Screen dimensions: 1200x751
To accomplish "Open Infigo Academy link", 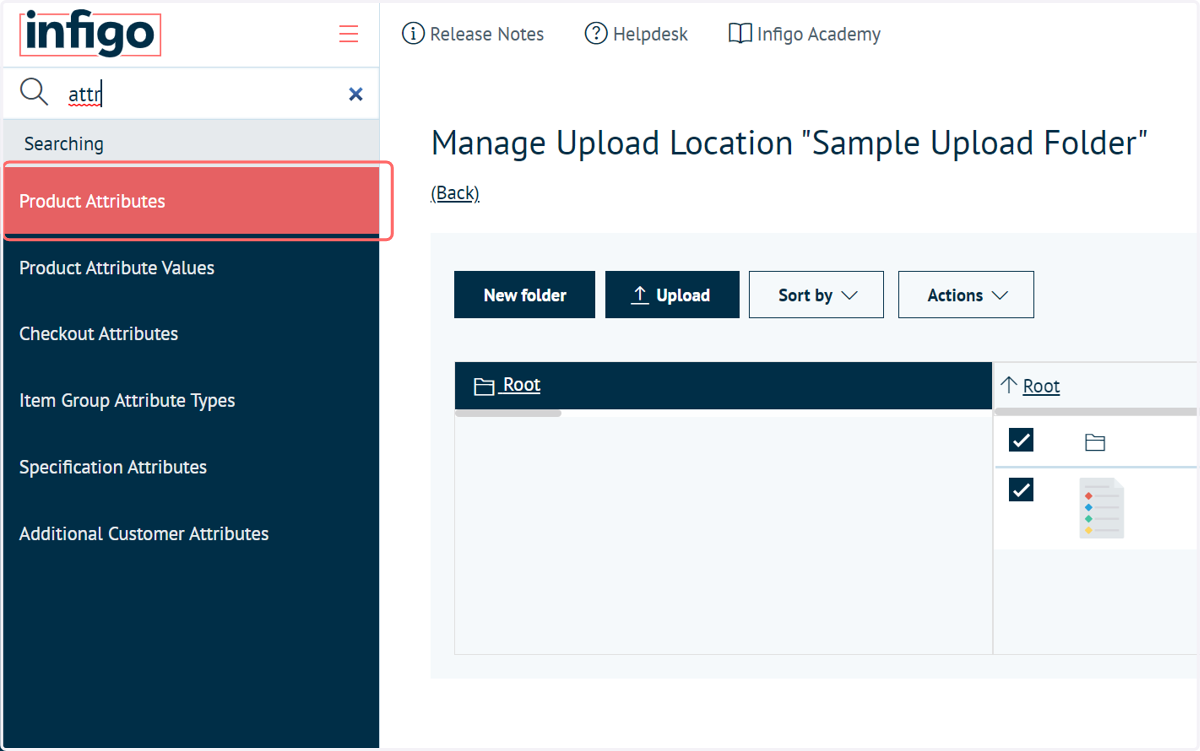I will coord(804,34).
